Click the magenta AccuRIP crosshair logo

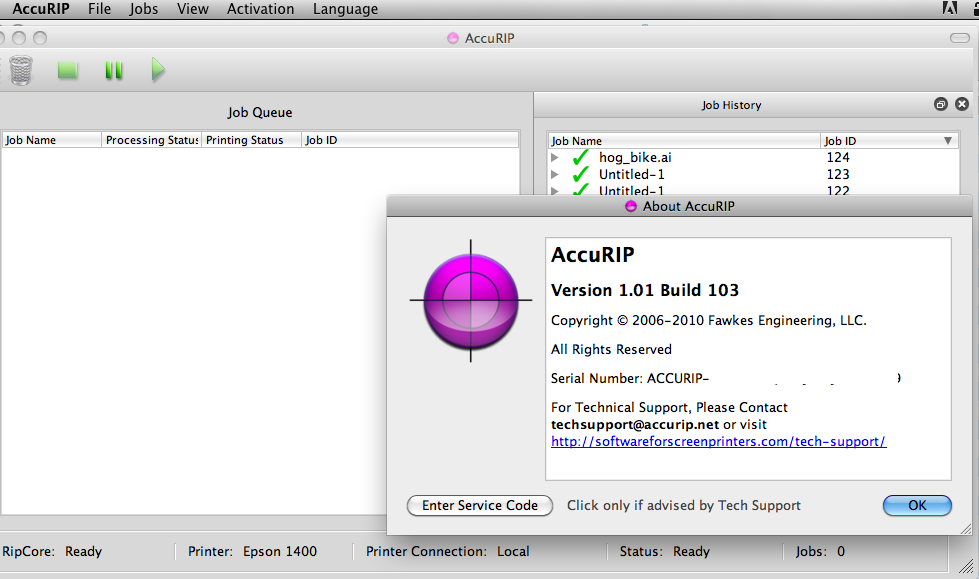[471, 300]
